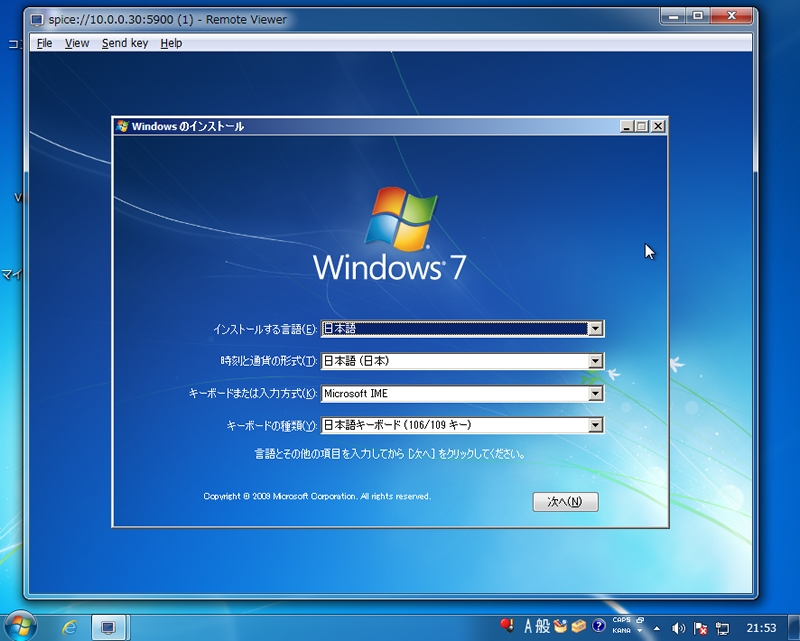Minimize the Windows installer dialog
Viewport: 800px width, 641px height.
pyautogui.click(x=627, y=126)
